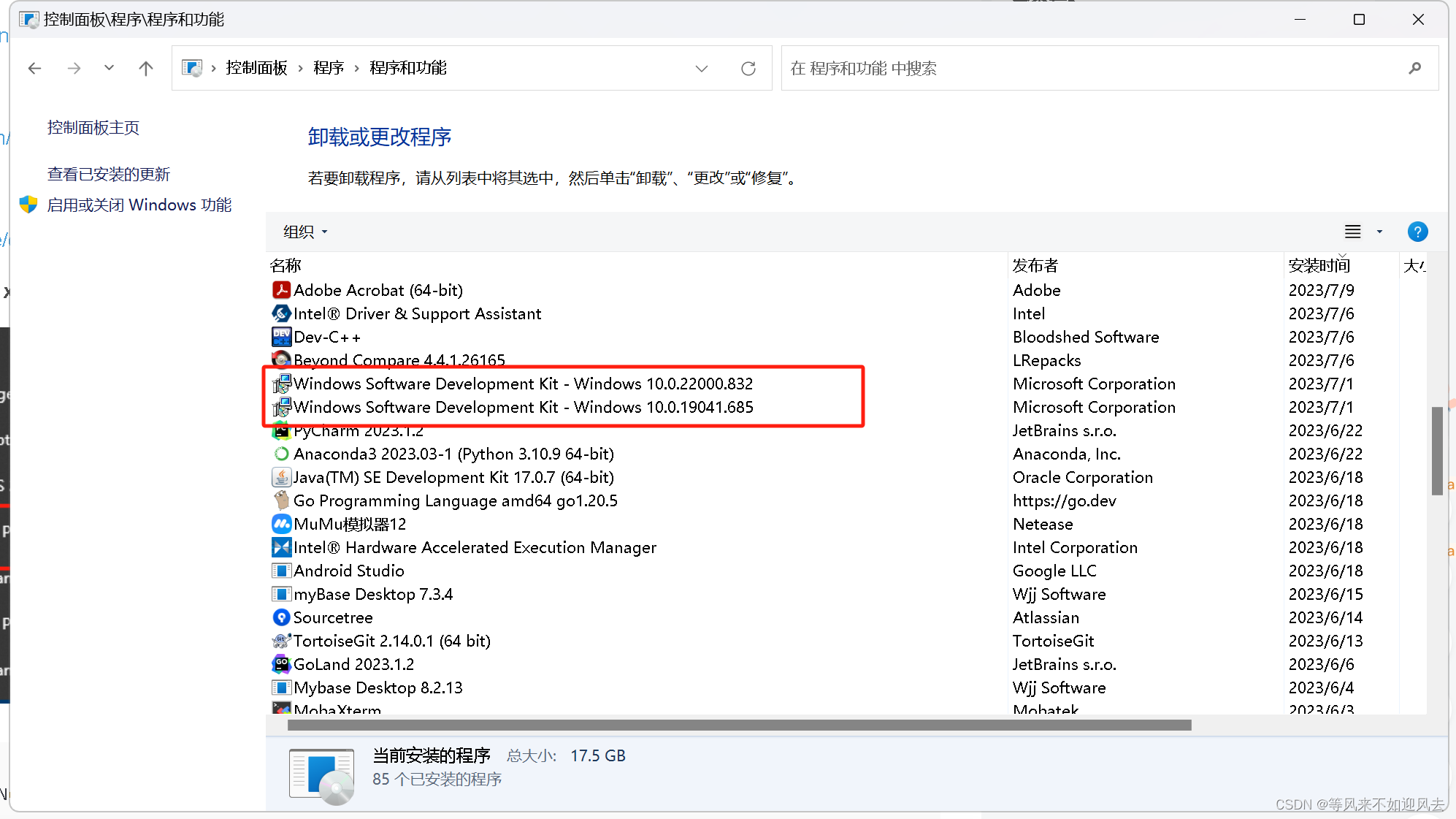Click the vertical scrollbar thumb
1456x819 pixels.
(x=1436, y=451)
